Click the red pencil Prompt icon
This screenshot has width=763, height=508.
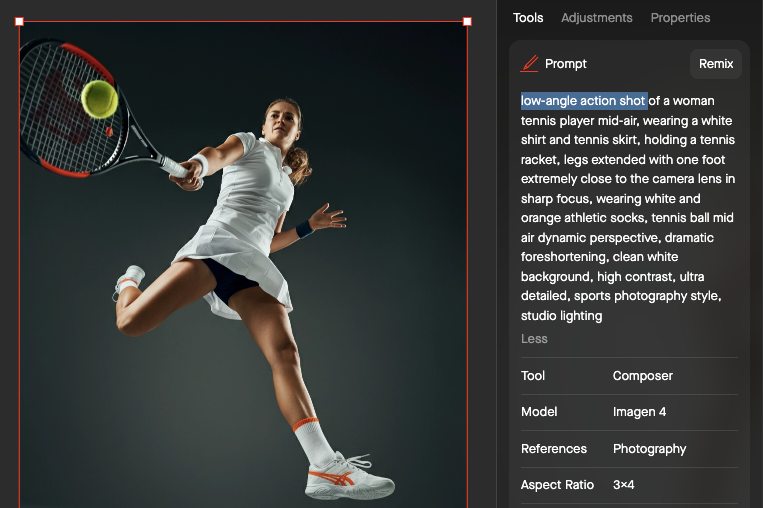tap(530, 64)
